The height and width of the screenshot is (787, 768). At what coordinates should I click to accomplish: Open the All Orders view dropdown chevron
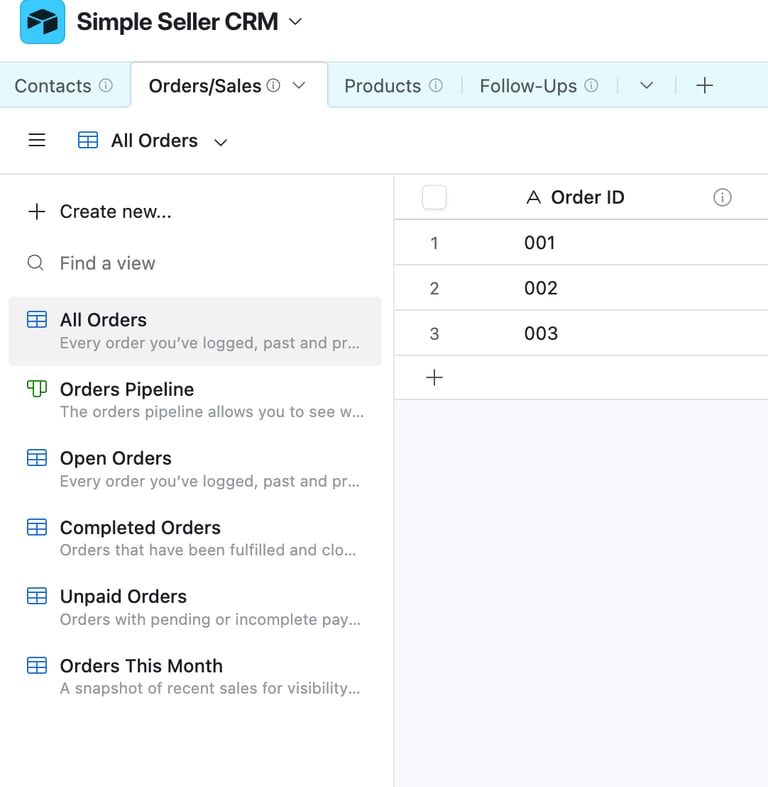point(220,142)
